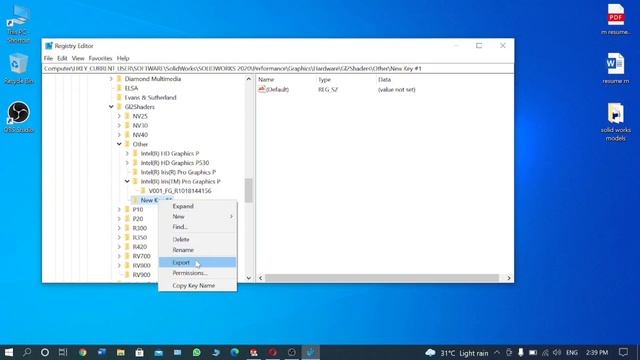The image size is (640, 360).
Task: Choose Expand from context menu
Action: pos(197,206)
